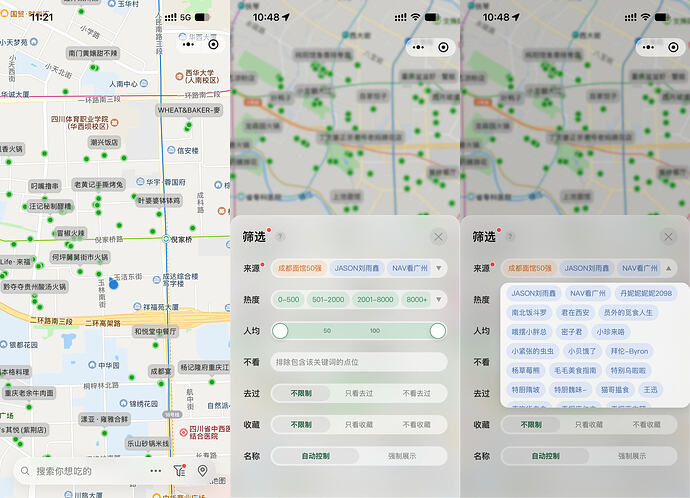The image size is (690, 498).
Task: Select 自动控制 in right screen 名称 row
Action: pyautogui.click(x=546, y=456)
